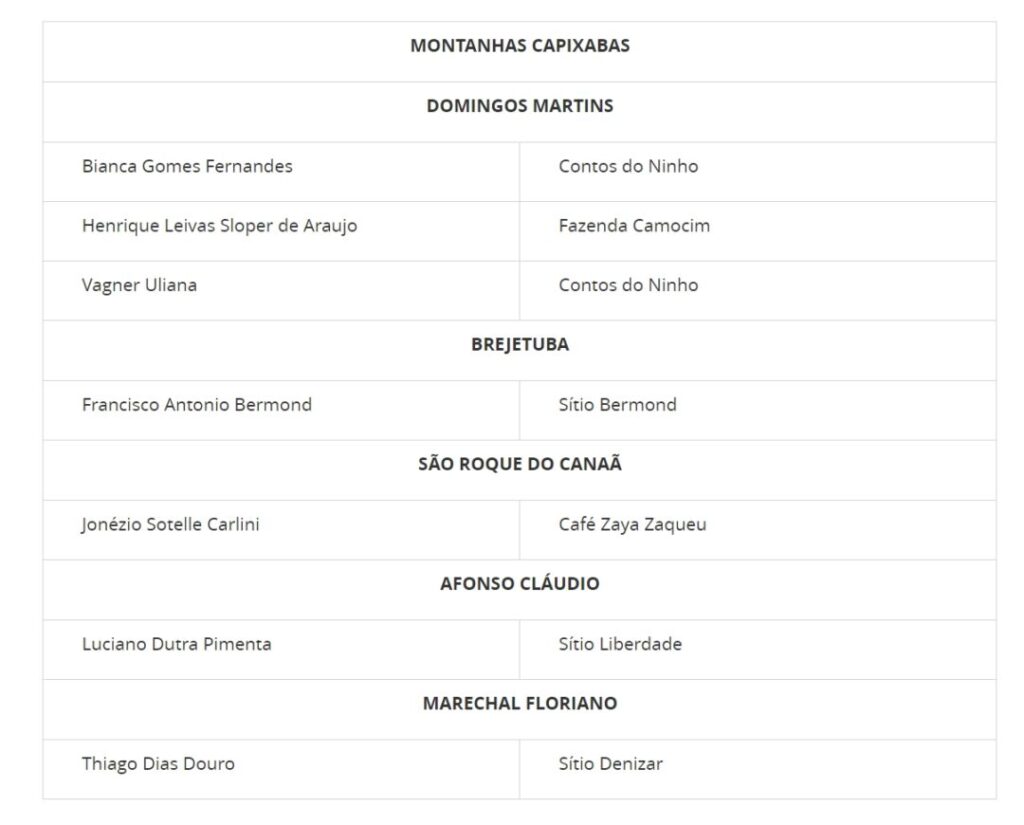Select the name Luciano Dutra Pimenta
1024x825 pixels.
[176, 644]
